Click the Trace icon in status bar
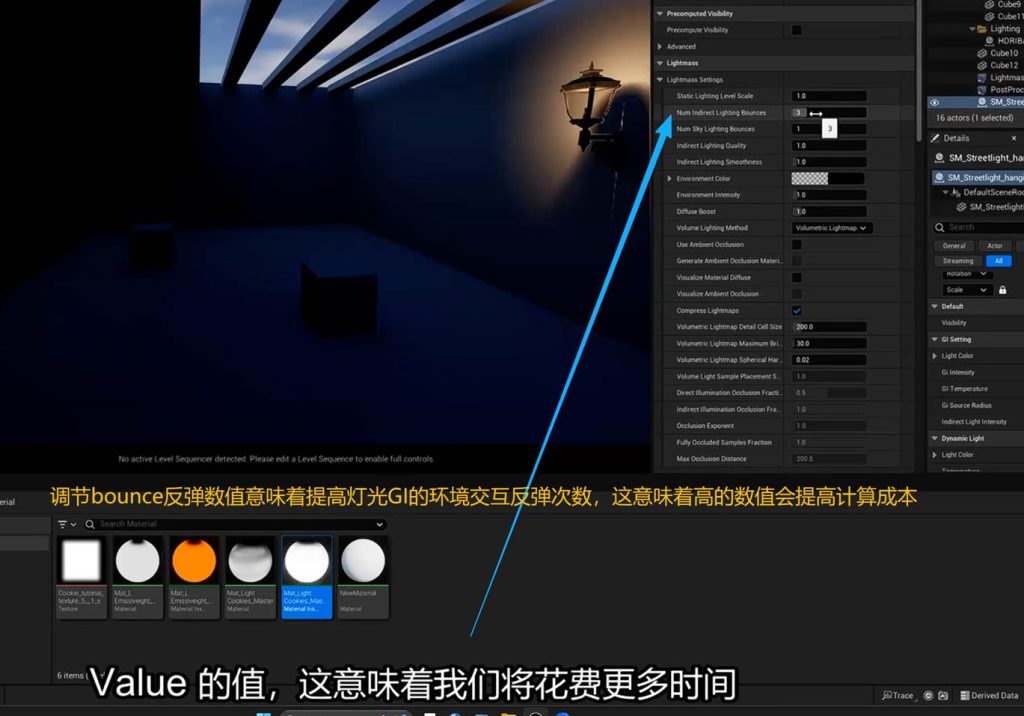Image resolution: width=1024 pixels, height=716 pixels. tap(888, 695)
